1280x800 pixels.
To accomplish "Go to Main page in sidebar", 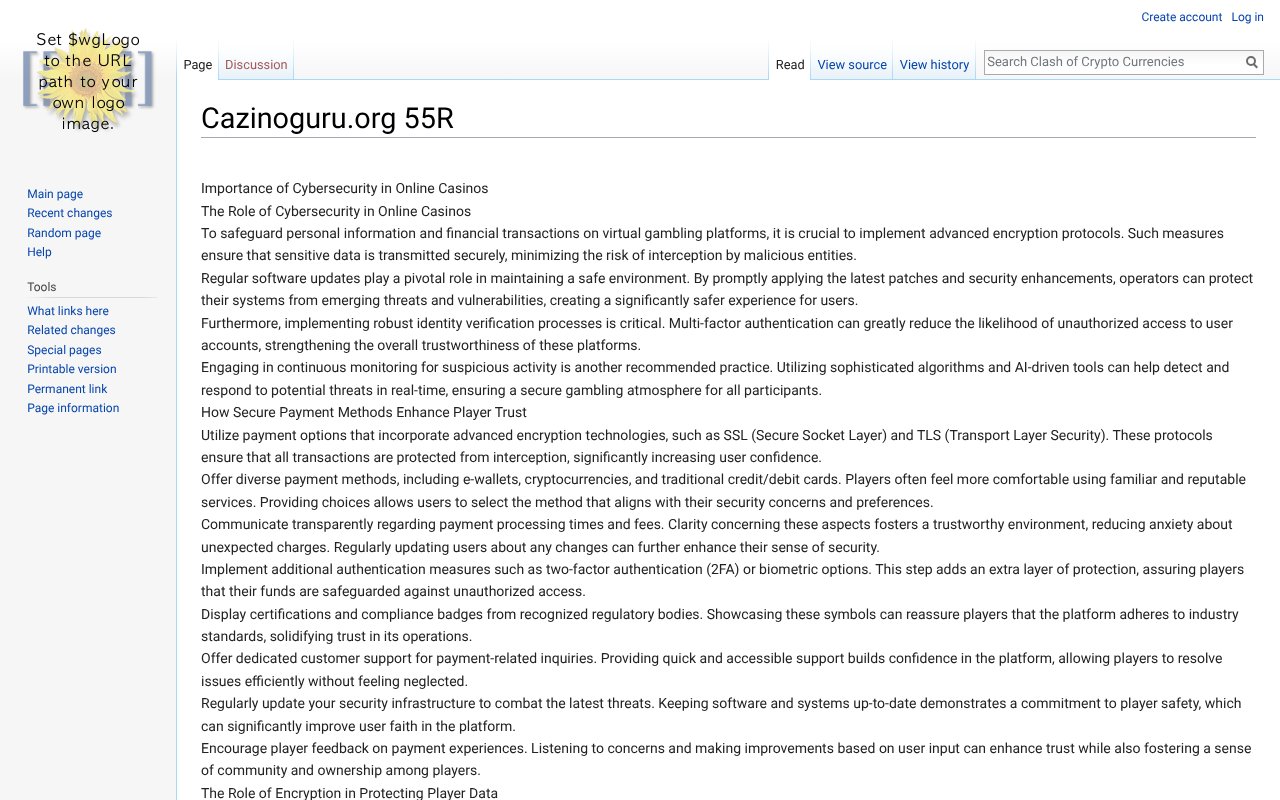I will pyautogui.click(x=55, y=194).
